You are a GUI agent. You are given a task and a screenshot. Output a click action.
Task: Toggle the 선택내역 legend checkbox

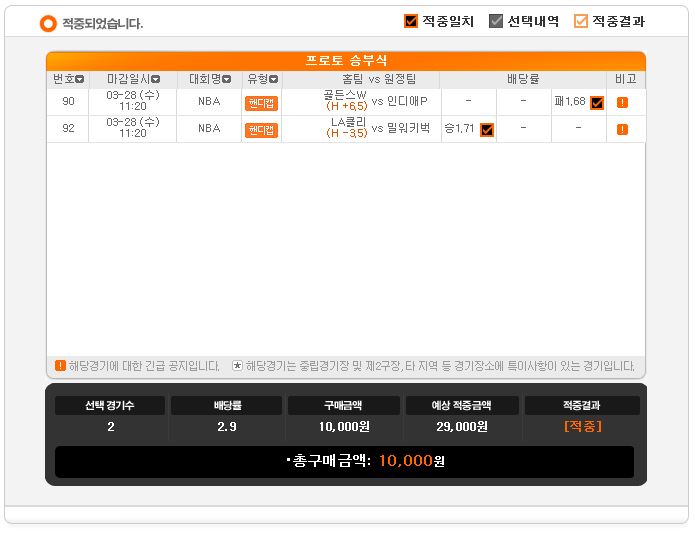496,21
